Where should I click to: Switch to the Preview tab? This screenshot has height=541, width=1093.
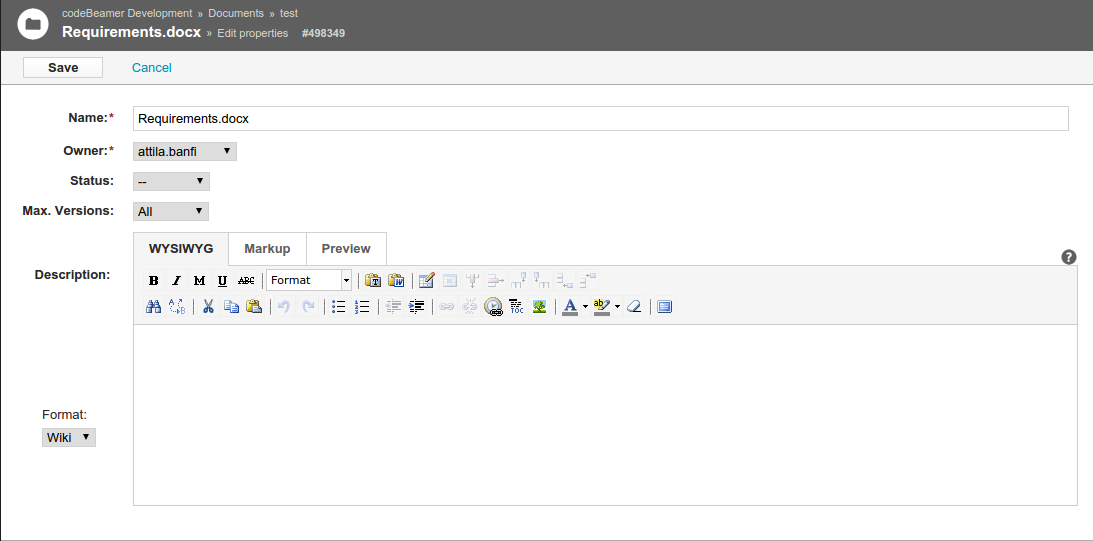click(346, 249)
